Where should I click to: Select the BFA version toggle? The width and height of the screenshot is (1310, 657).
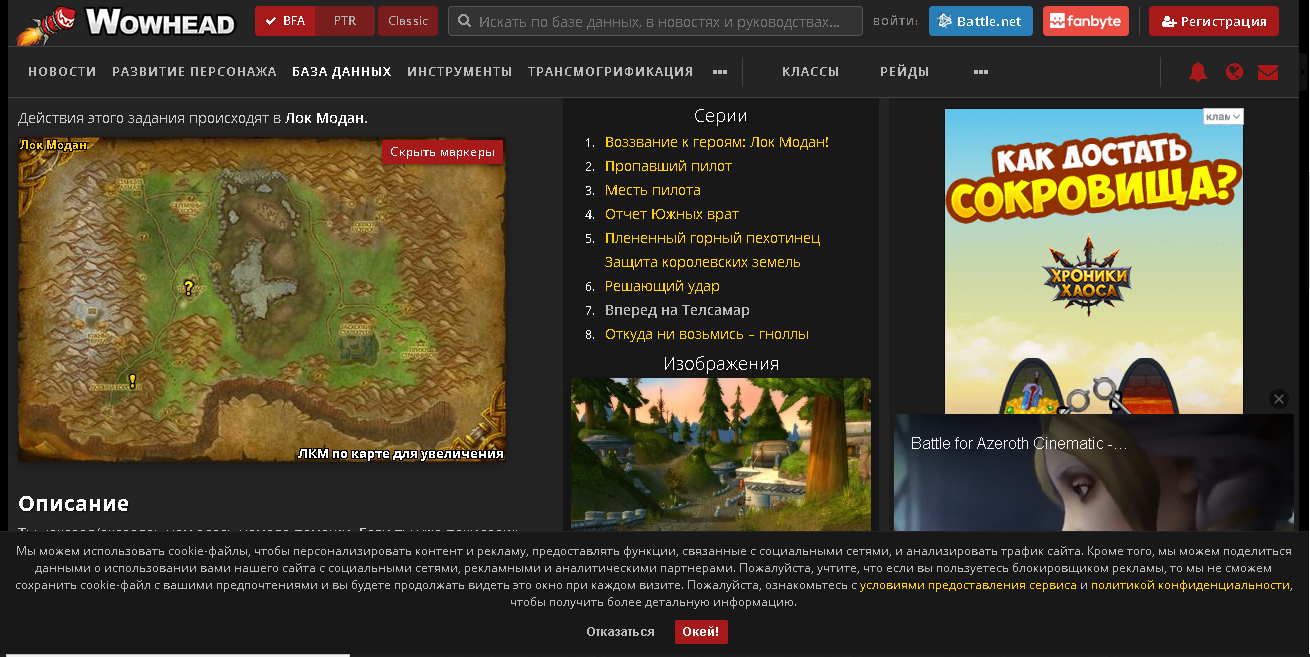click(285, 21)
